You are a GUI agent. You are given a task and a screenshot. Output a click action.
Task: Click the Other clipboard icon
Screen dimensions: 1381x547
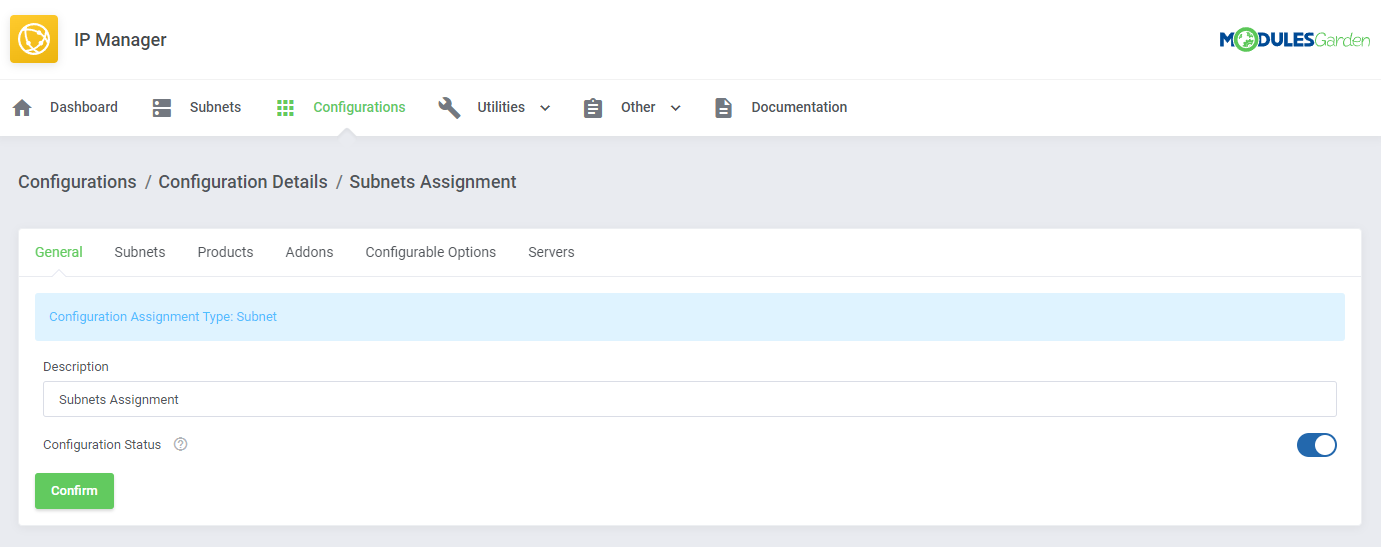pos(593,108)
